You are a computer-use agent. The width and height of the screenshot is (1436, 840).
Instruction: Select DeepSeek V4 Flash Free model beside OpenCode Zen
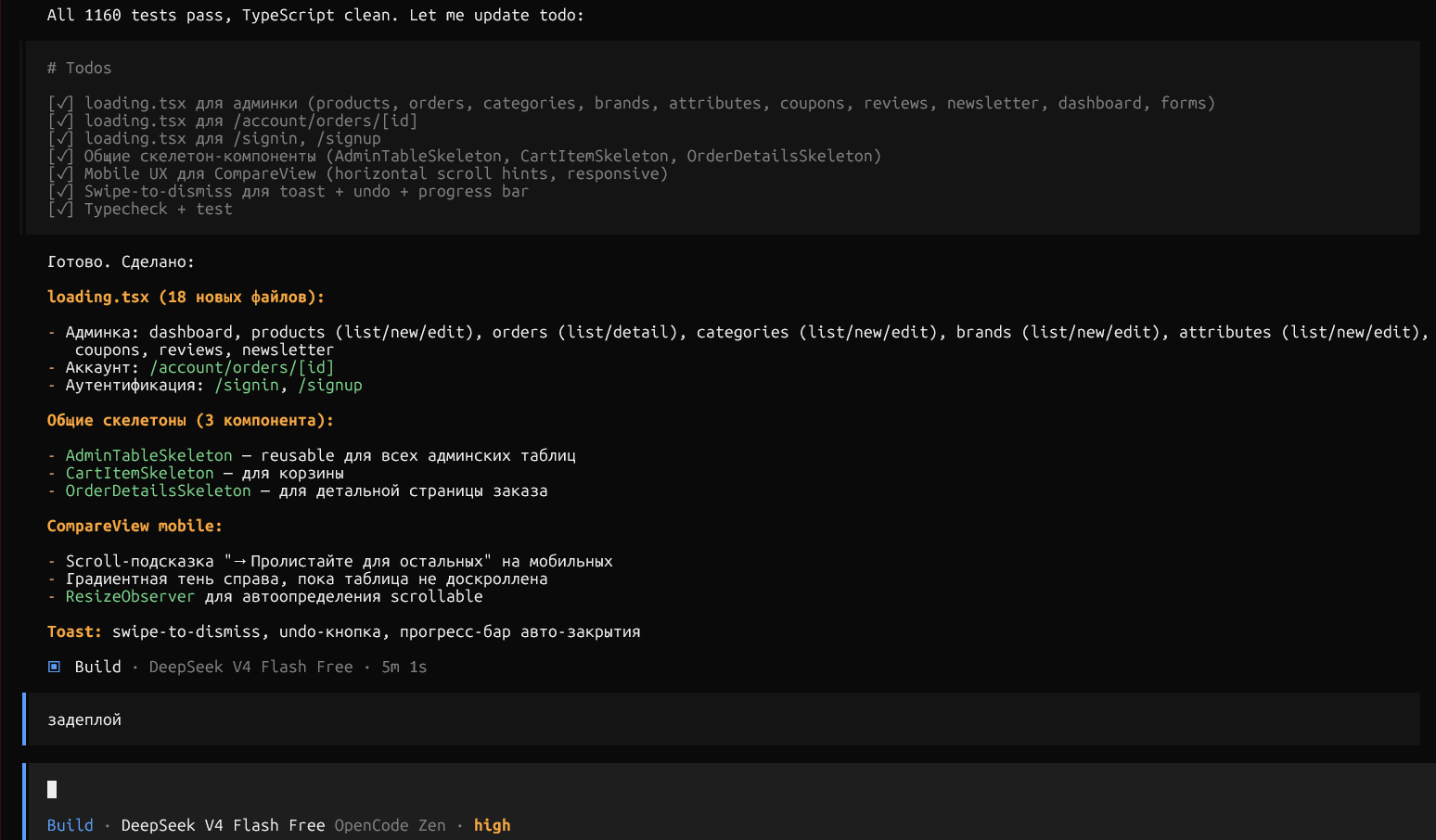pos(223,825)
